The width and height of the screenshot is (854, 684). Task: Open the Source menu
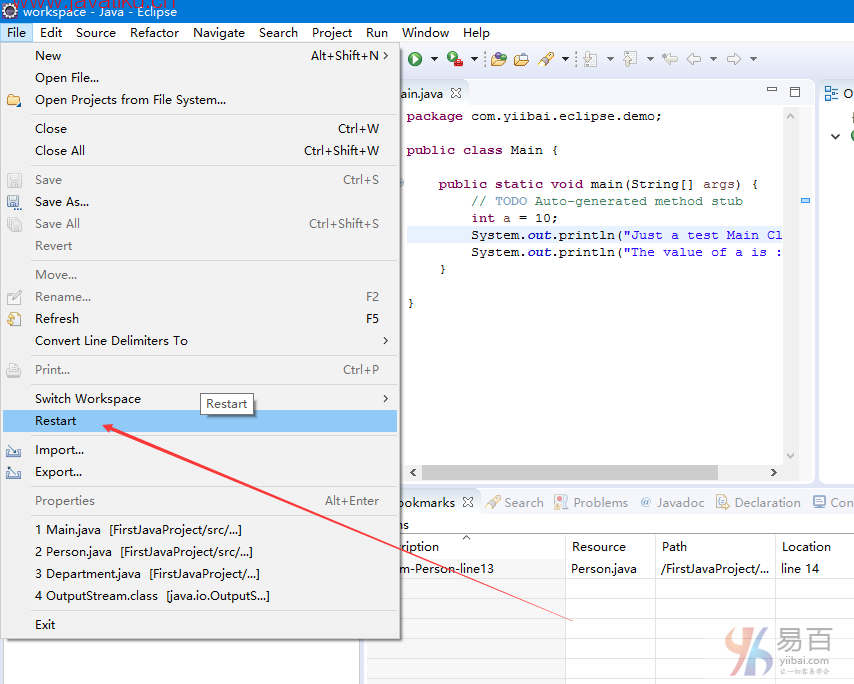[96, 33]
